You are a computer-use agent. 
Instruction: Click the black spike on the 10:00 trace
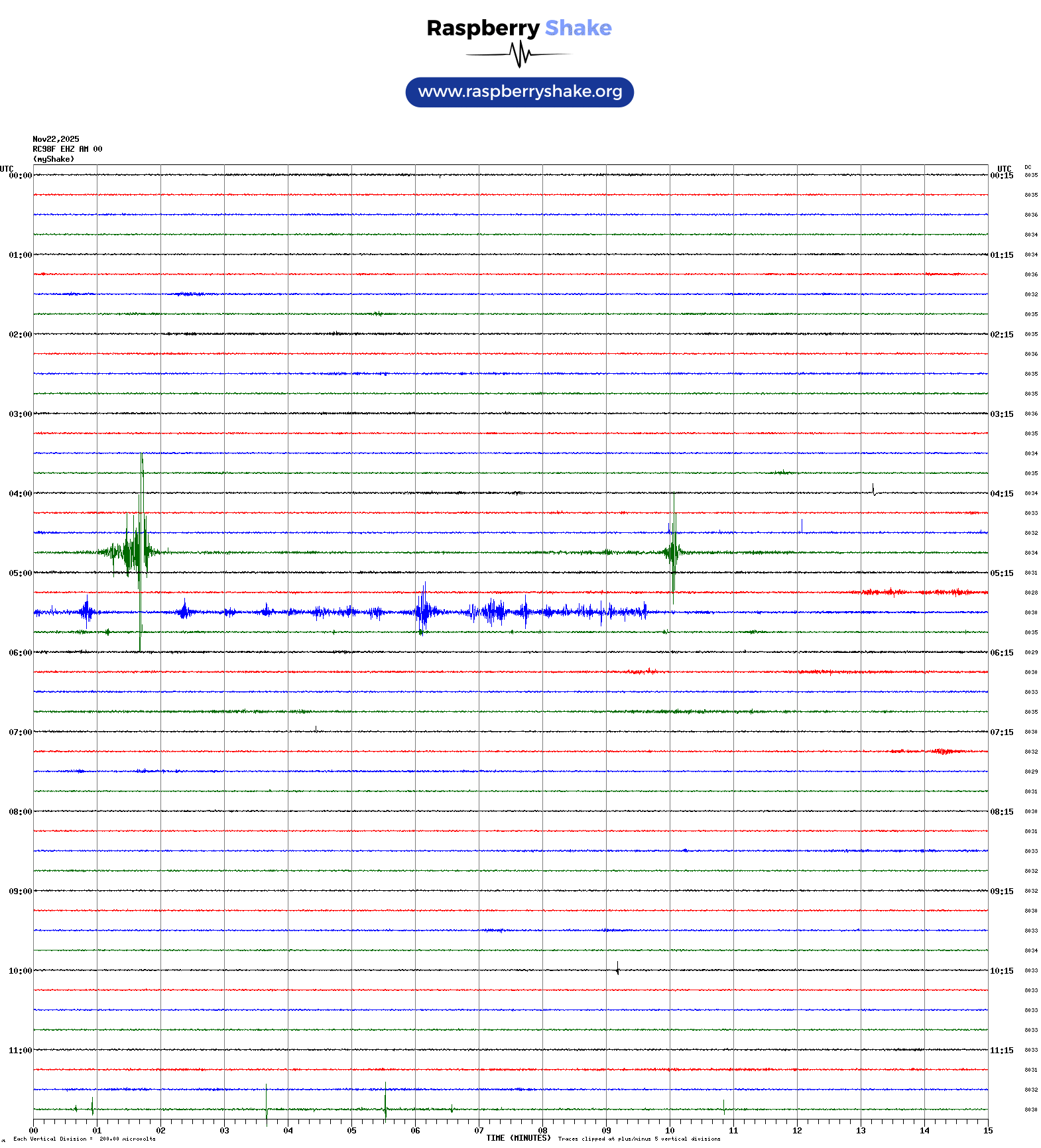click(x=617, y=969)
